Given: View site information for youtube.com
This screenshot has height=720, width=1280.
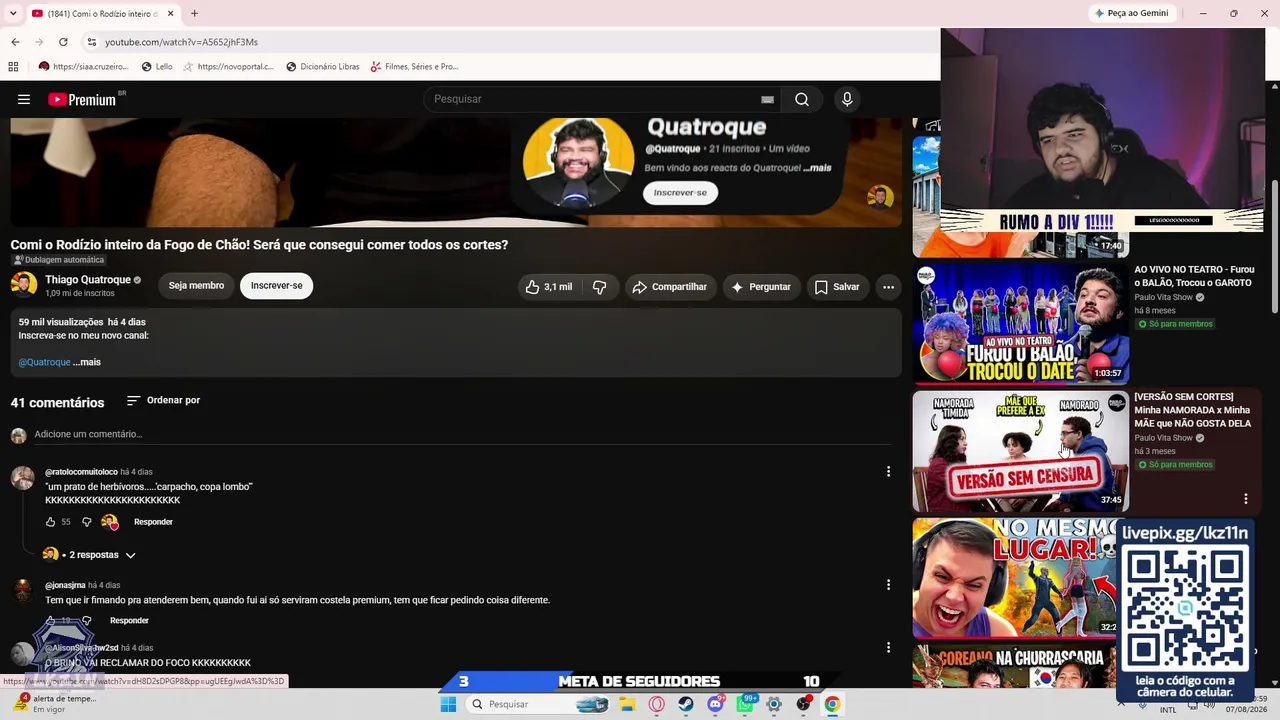Looking at the screenshot, I should pos(92,42).
